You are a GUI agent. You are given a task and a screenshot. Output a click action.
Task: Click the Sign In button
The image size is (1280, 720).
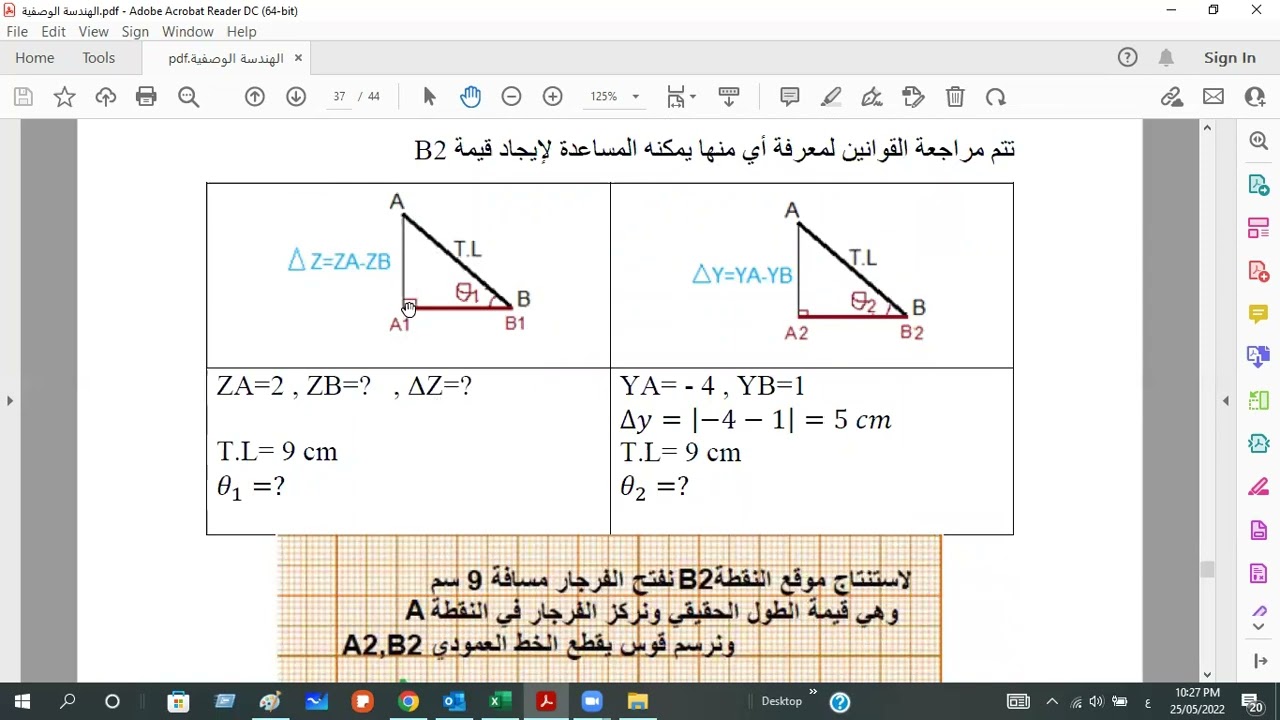coord(1230,58)
